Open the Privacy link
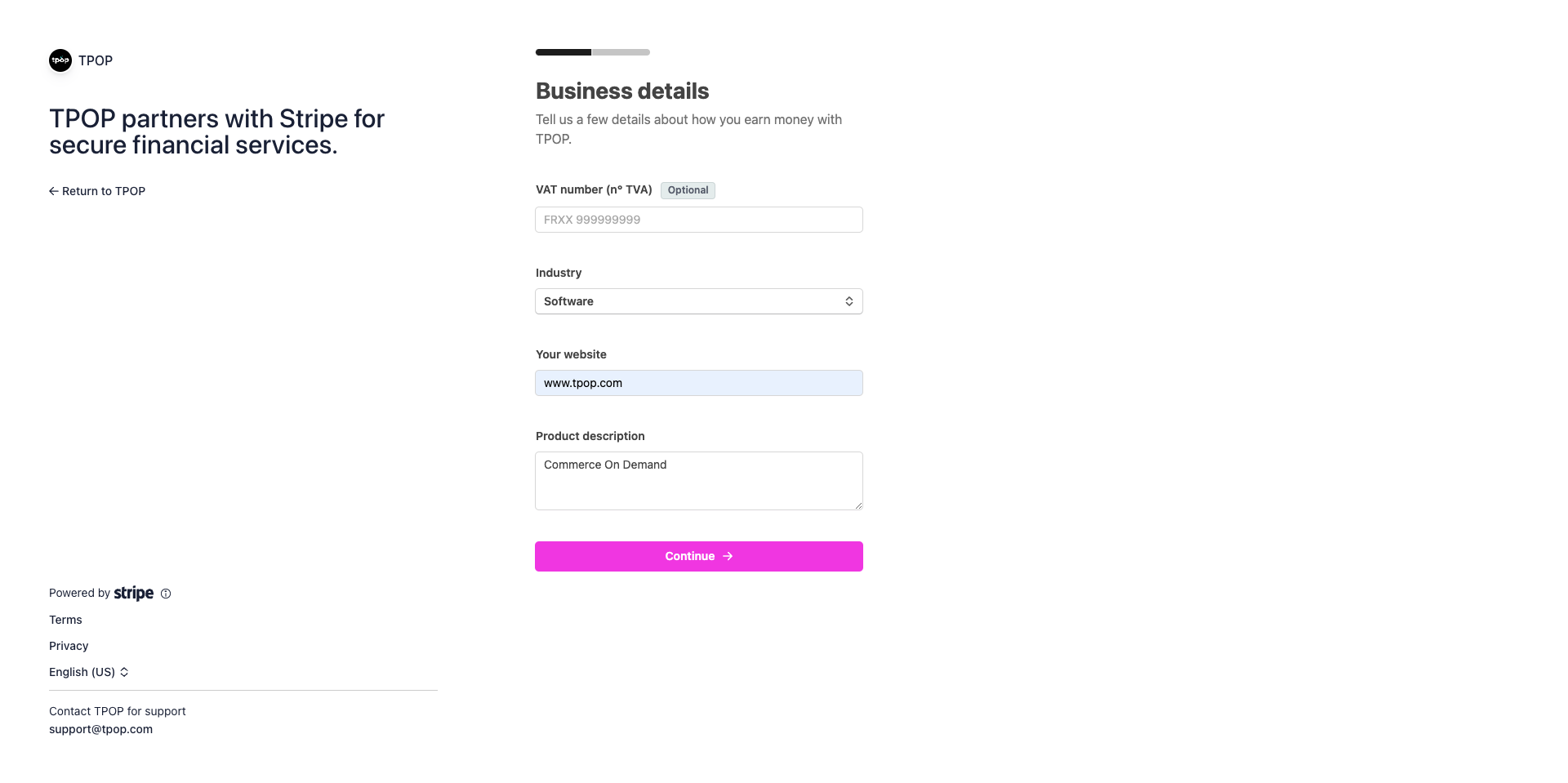This screenshot has width=1568, height=783. [69, 646]
